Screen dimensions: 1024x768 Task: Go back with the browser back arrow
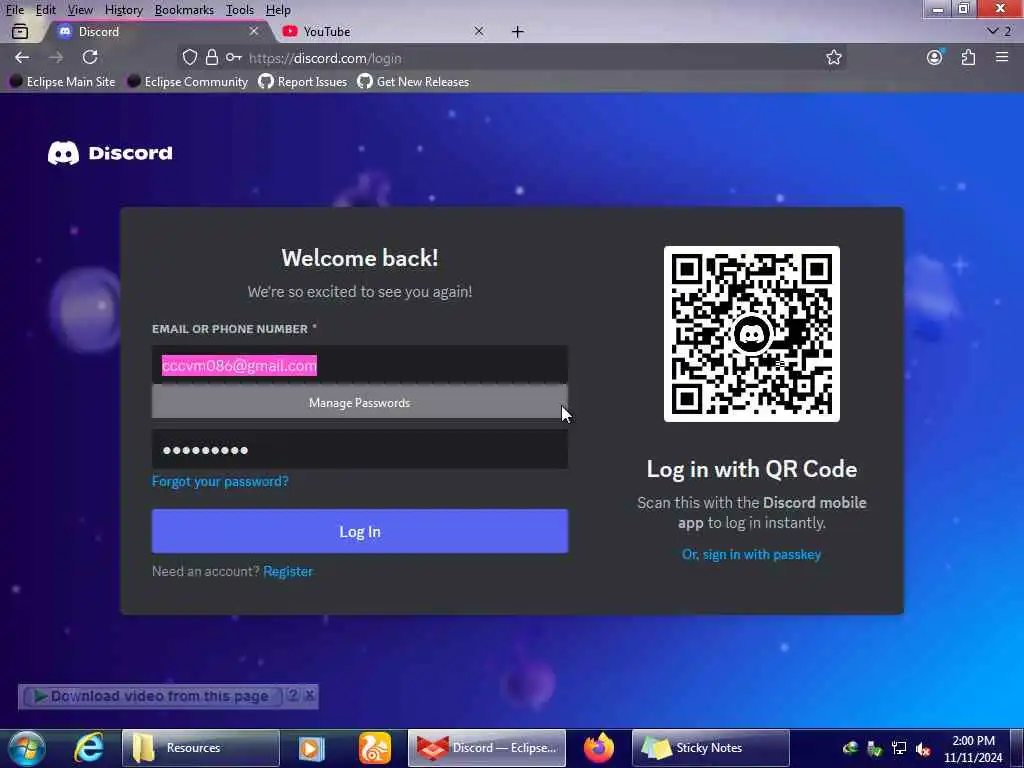(x=22, y=57)
